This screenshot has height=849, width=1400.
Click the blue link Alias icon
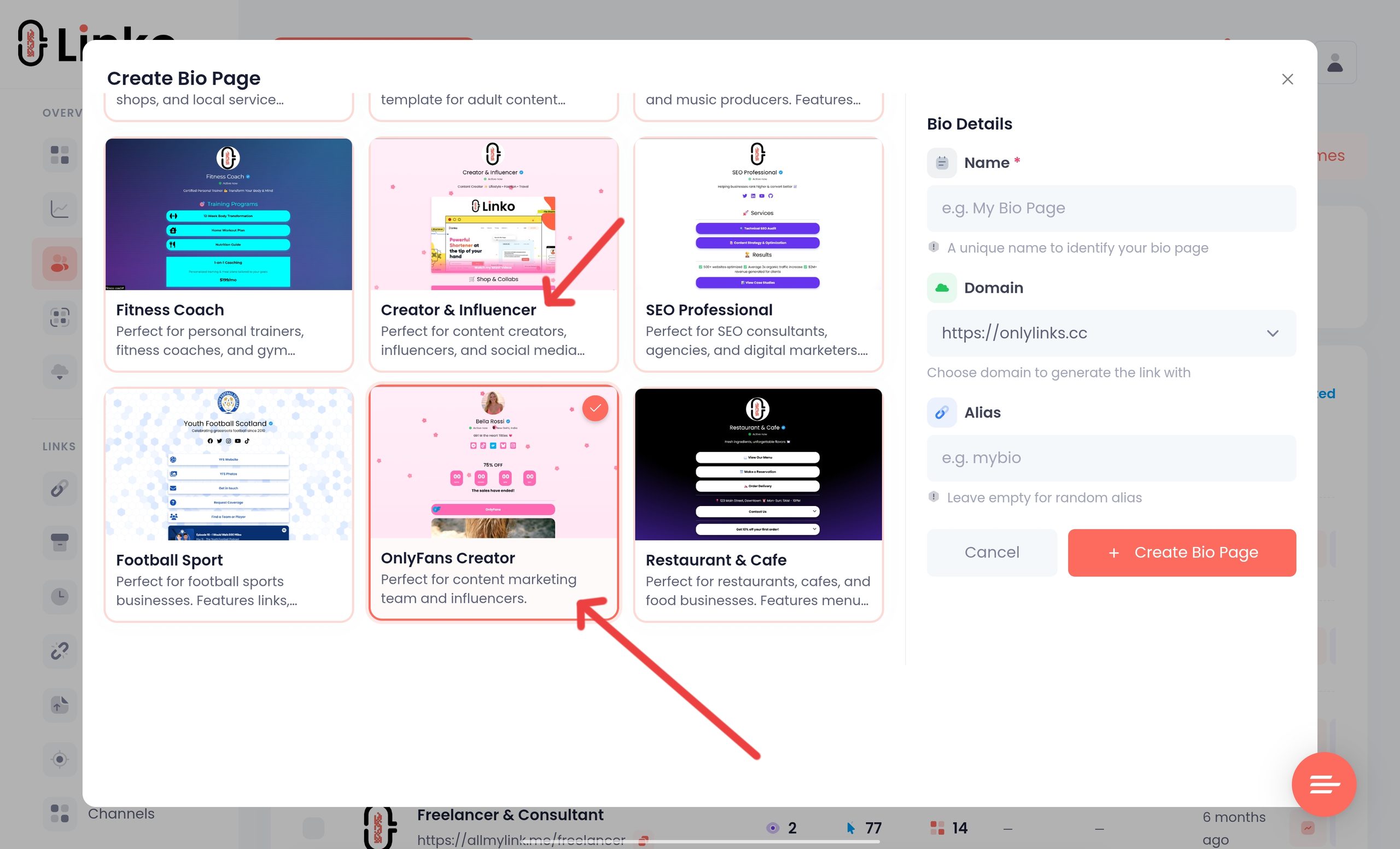pyautogui.click(x=942, y=412)
